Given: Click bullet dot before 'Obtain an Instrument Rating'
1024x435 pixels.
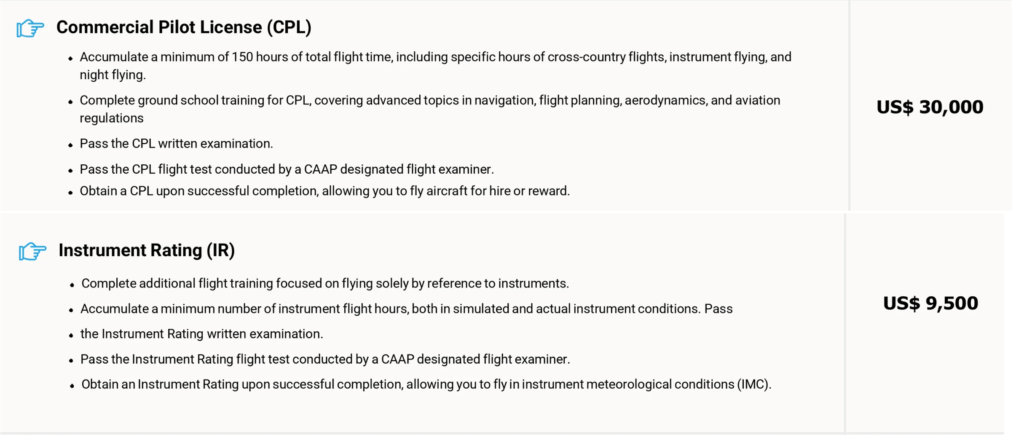Looking at the screenshot, I should tap(72, 385).
